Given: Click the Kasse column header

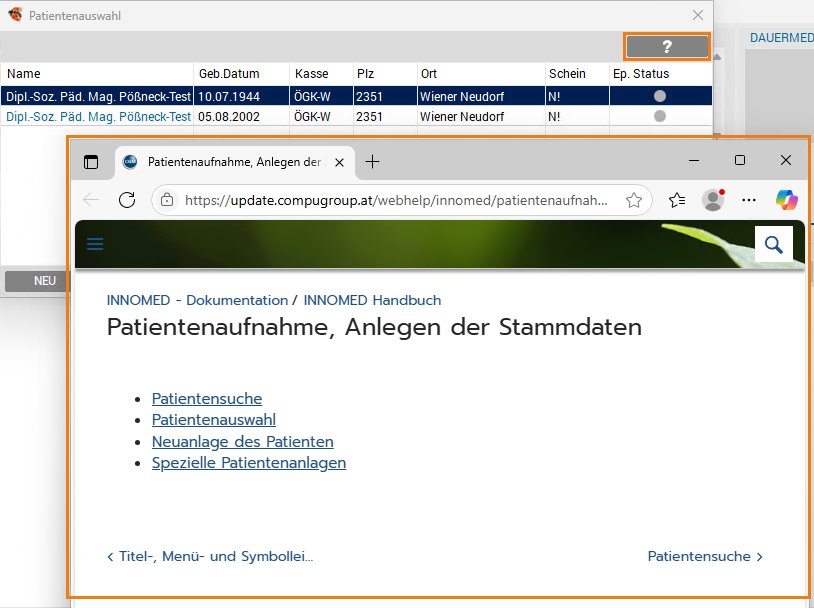Looking at the screenshot, I should click(321, 74).
